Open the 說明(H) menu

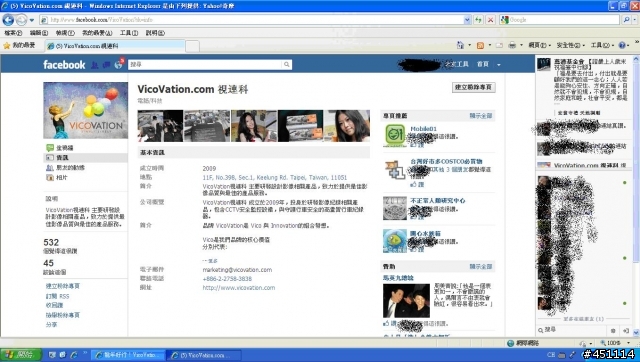pos(155,33)
